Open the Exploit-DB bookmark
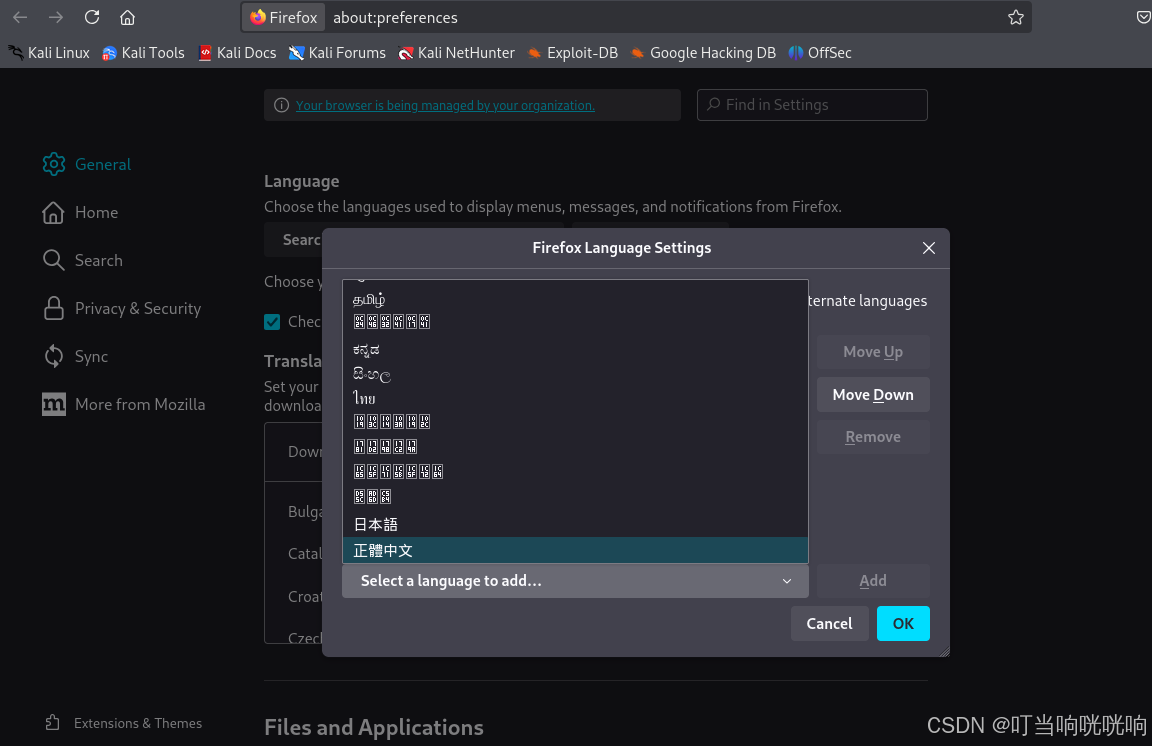Image resolution: width=1152 pixels, height=746 pixels. coord(573,53)
